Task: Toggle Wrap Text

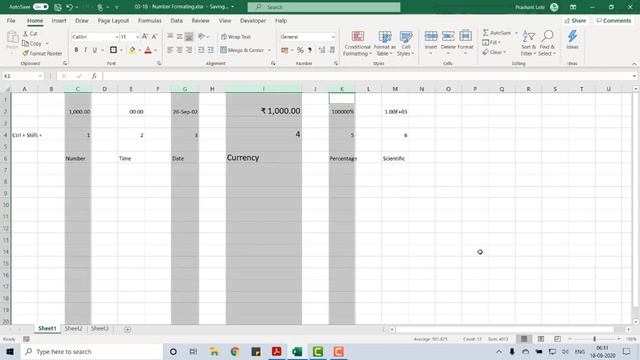Action: (236, 37)
